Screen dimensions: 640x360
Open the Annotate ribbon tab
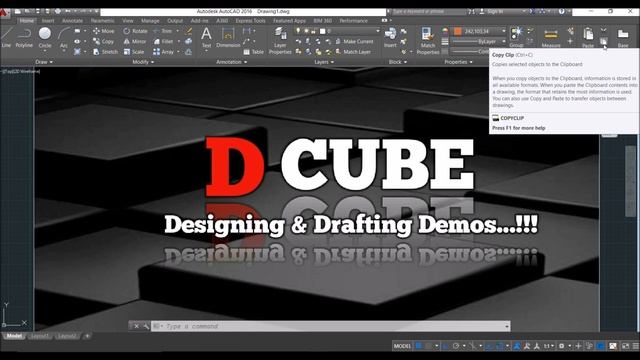[x=72, y=20]
